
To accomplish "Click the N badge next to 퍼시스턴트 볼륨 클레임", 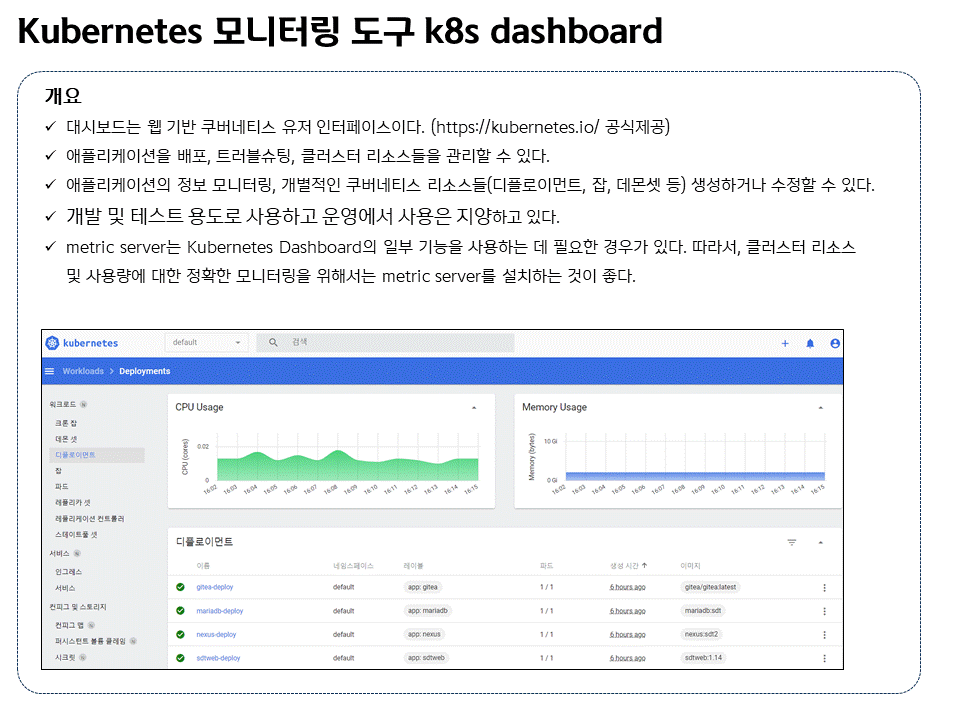I will [133, 641].
